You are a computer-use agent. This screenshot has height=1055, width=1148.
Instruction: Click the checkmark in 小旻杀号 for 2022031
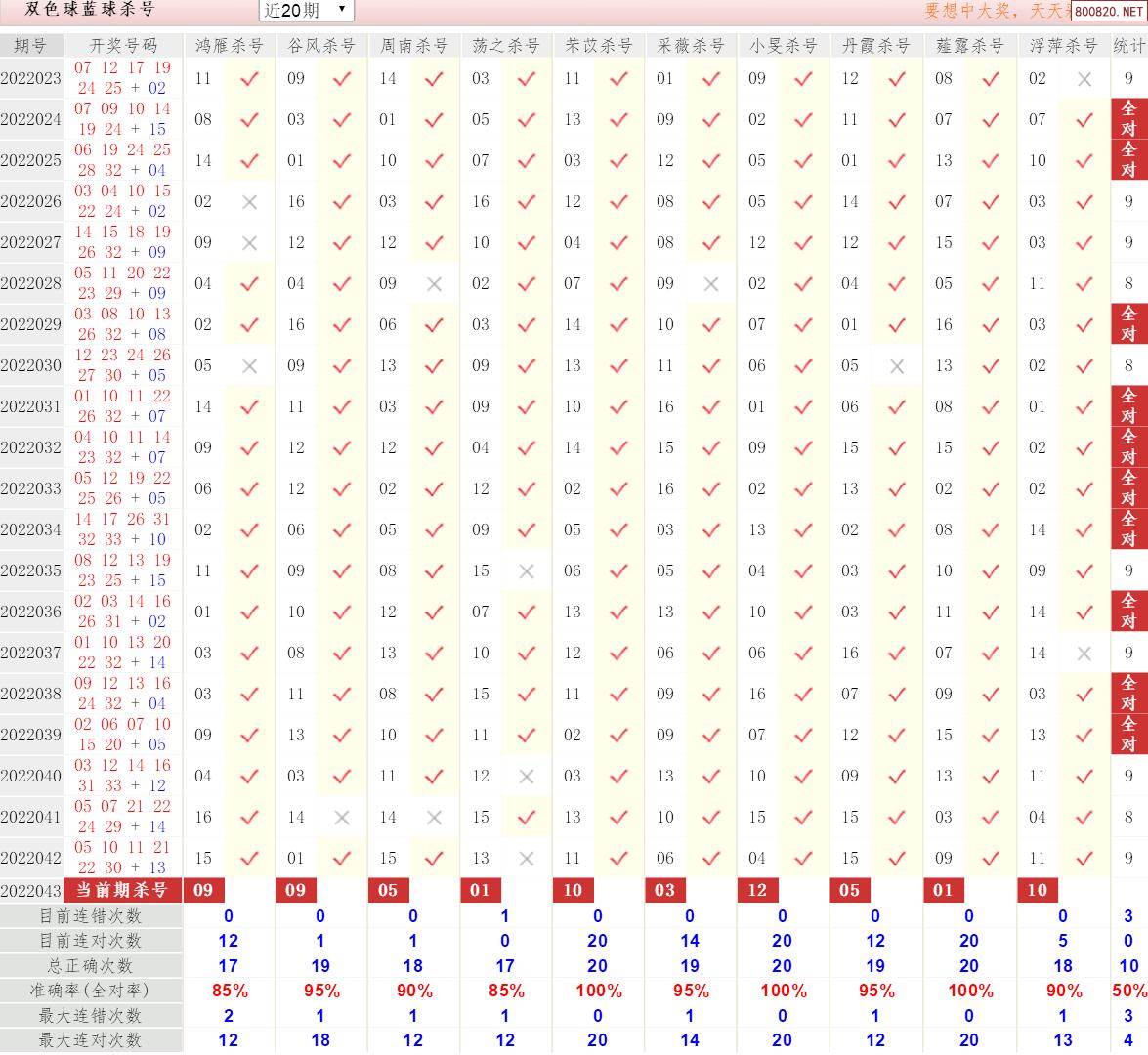point(803,406)
